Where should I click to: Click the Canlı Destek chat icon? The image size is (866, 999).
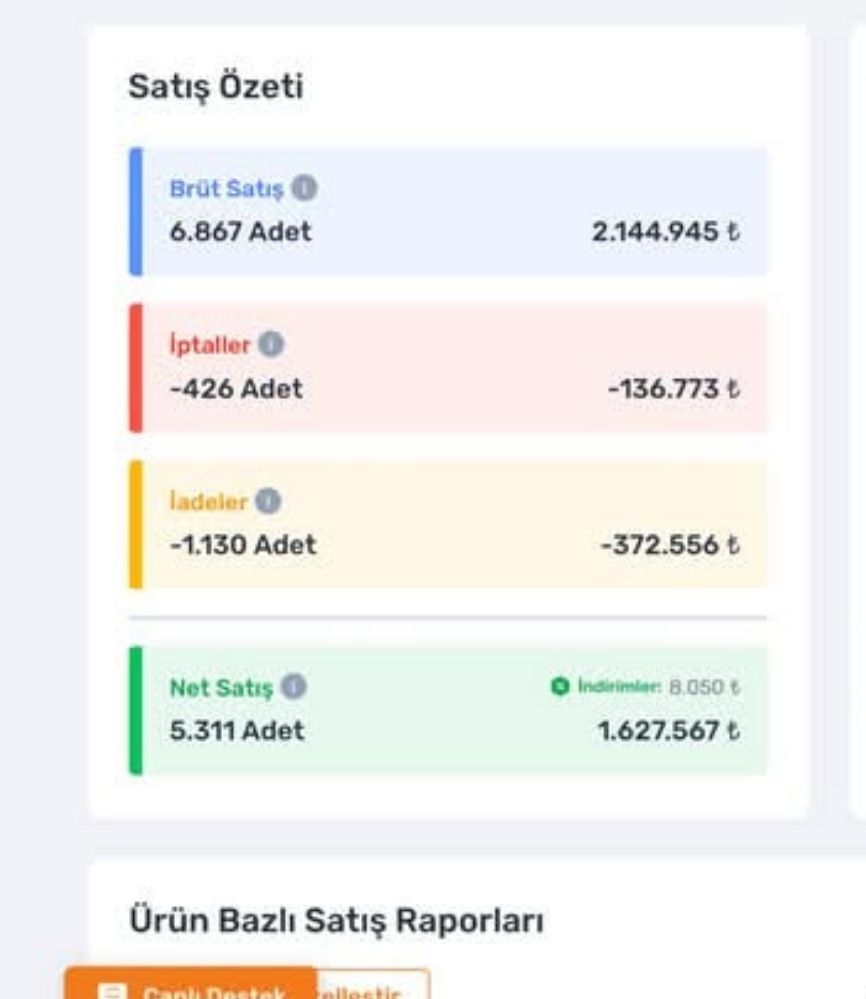click(x=112, y=994)
